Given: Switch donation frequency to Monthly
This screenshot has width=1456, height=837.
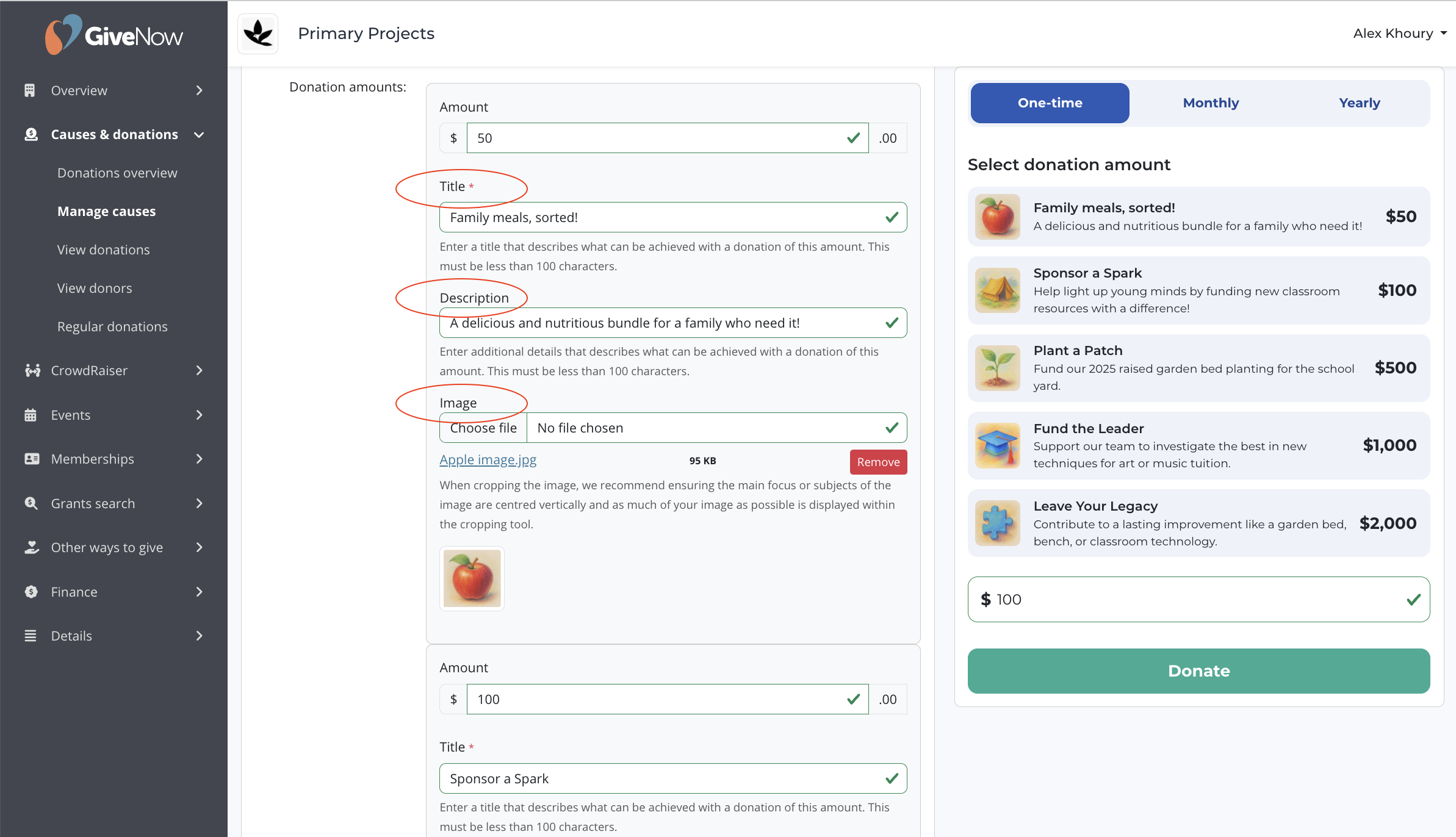Looking at the screenshot, I should pos(1211,103).
